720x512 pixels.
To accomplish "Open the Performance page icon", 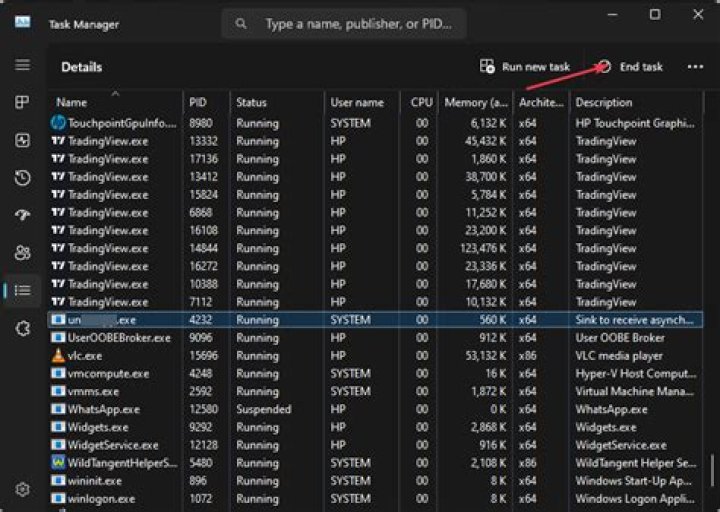I will click(x=22, y=140).
